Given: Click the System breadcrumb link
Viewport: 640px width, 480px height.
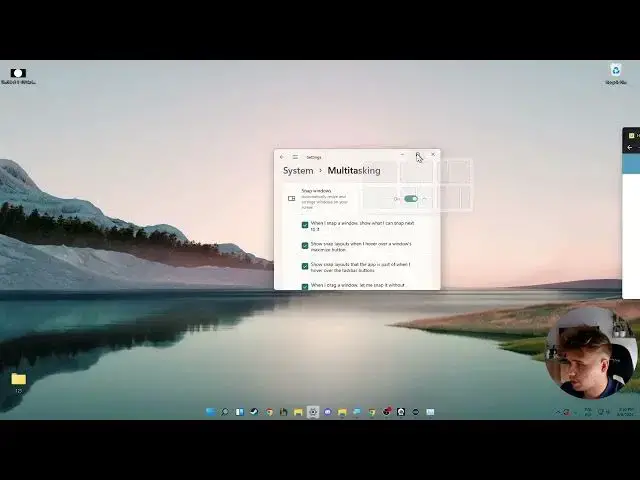Looking at the screenshot, I should pyautogui.click(x=298, y=171).
